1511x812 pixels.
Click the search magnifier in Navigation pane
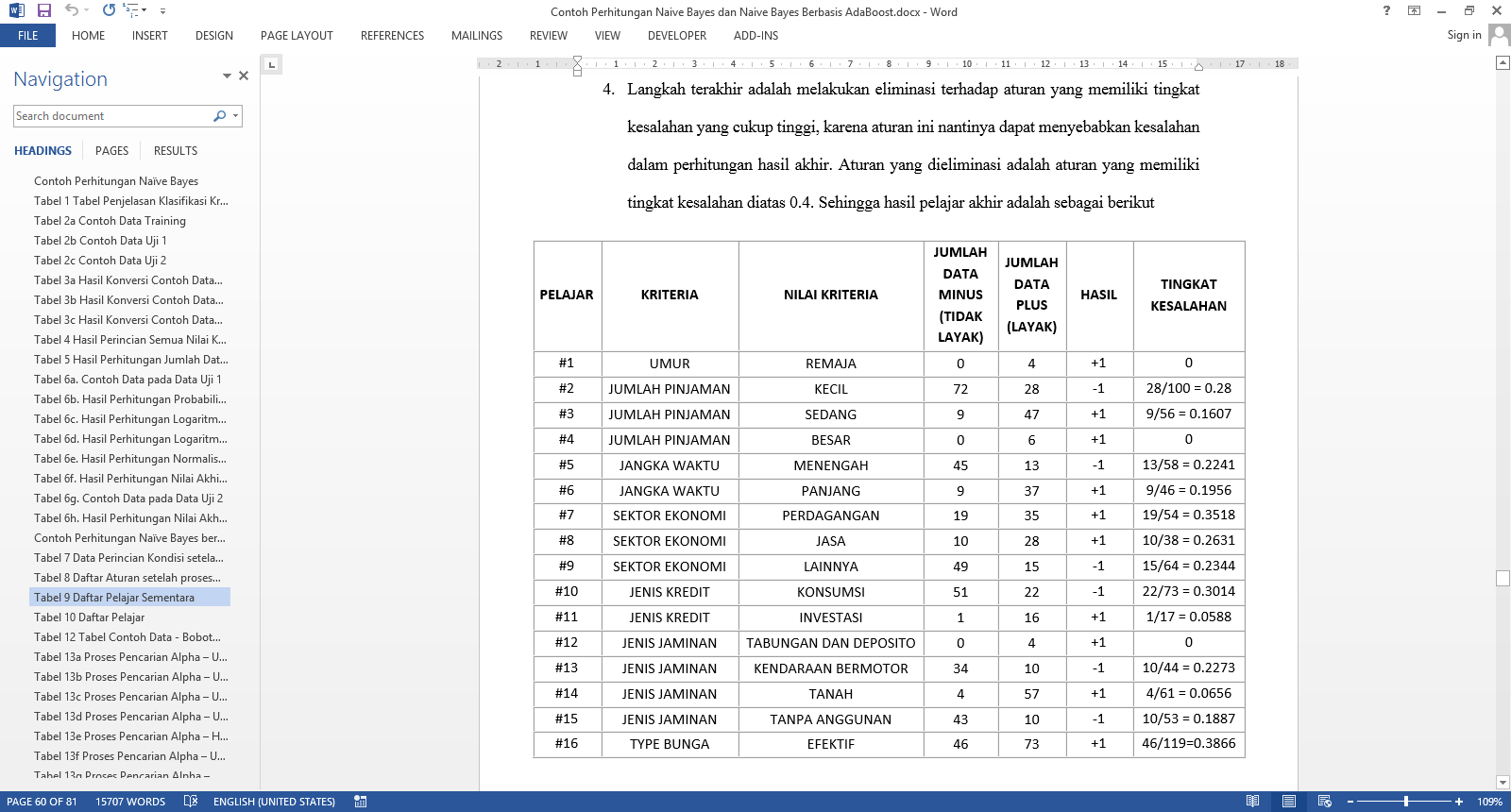click(x=220, y=116)
